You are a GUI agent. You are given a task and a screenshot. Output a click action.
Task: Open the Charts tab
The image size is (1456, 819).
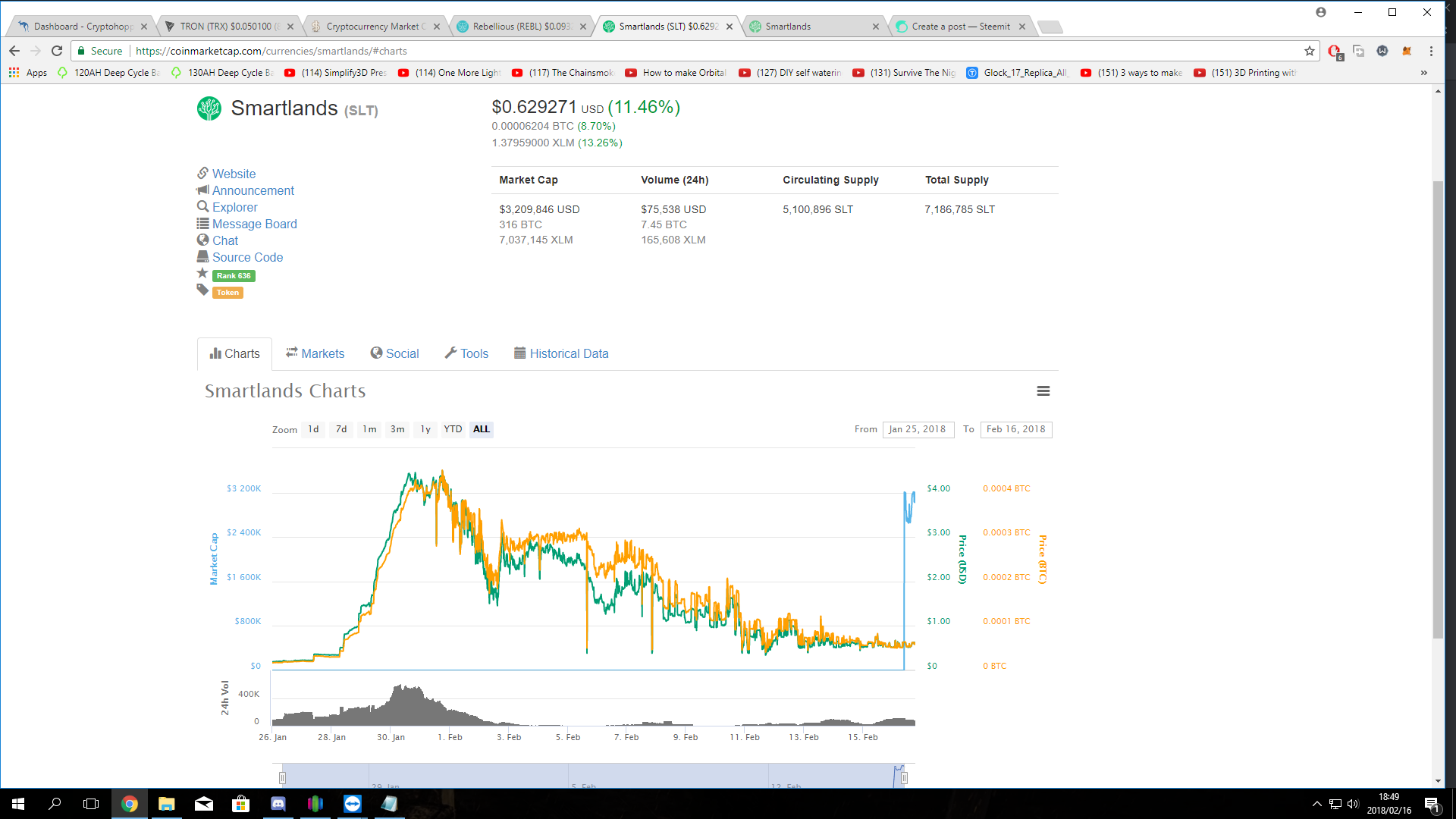point(234,354)
